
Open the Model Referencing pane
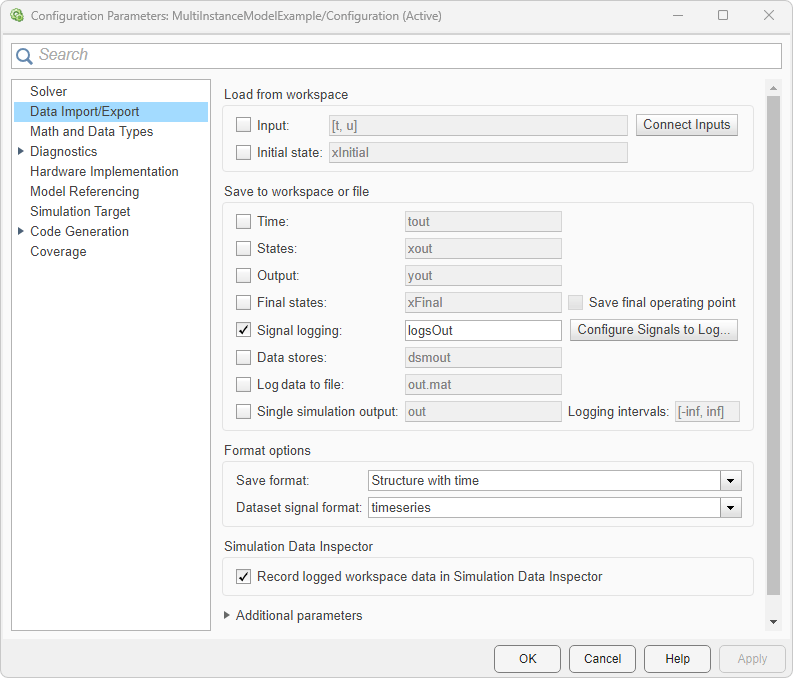[x=85, y=191]
